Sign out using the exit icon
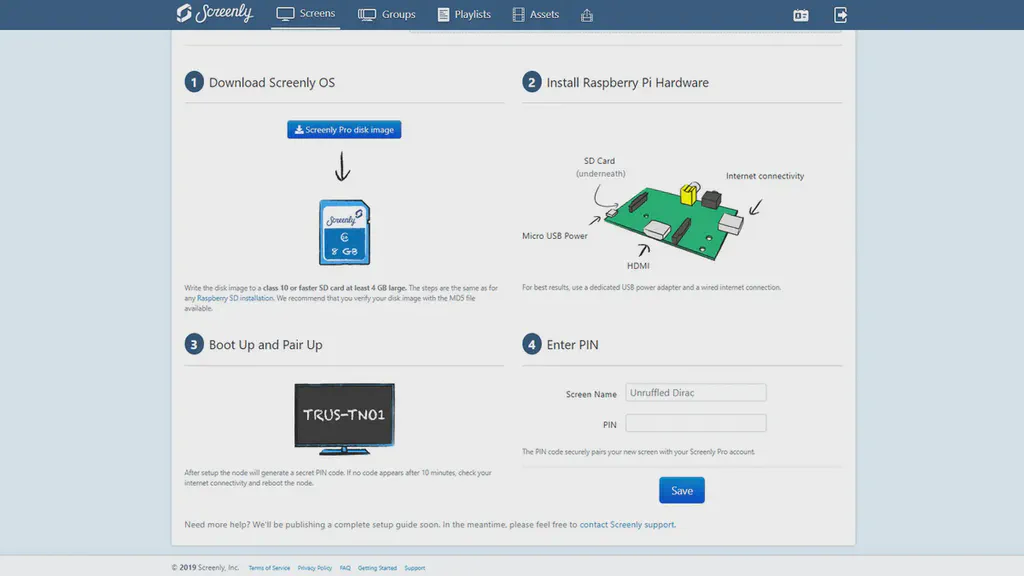This screenshot has width=1024, height=576. click(x=840, y=15)
